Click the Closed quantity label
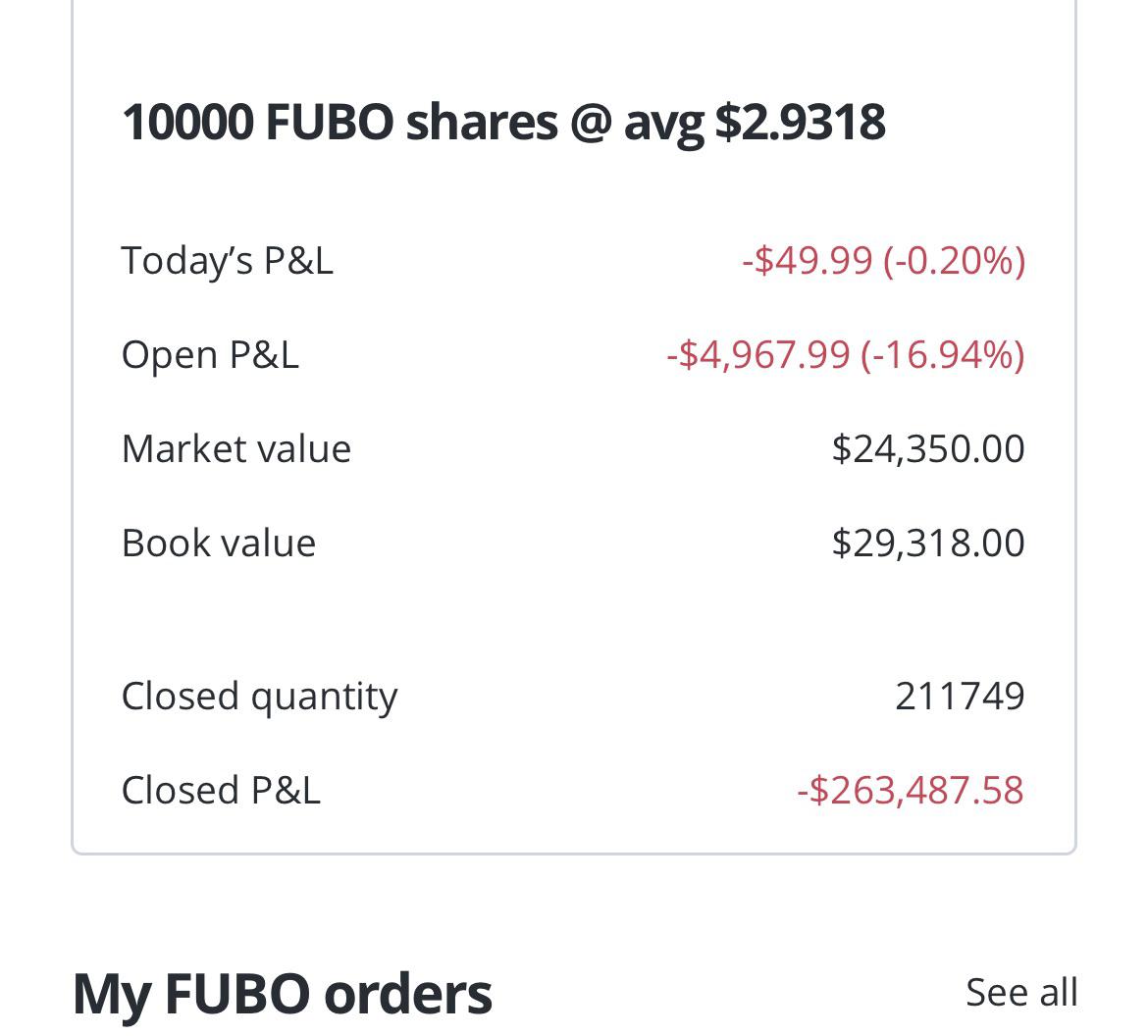The width and height of the screenshot is (1148, 1036). pyautogui.click(x=259, y=696)
